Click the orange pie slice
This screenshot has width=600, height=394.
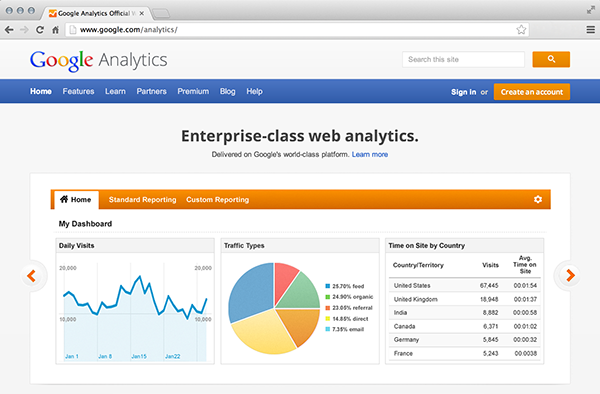tap(302, 324)
